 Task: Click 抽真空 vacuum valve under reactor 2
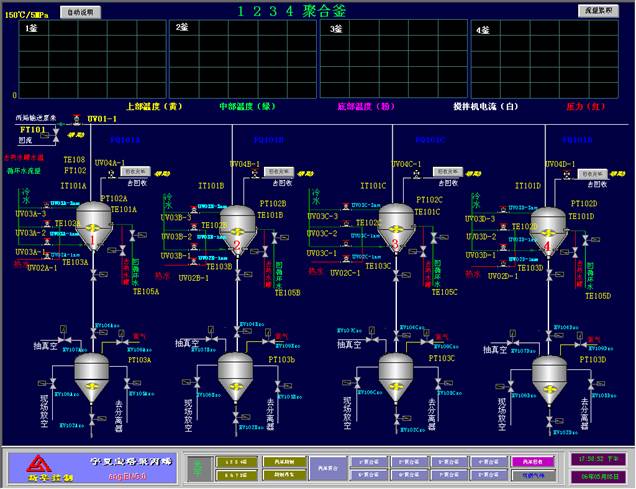point(212,339)
